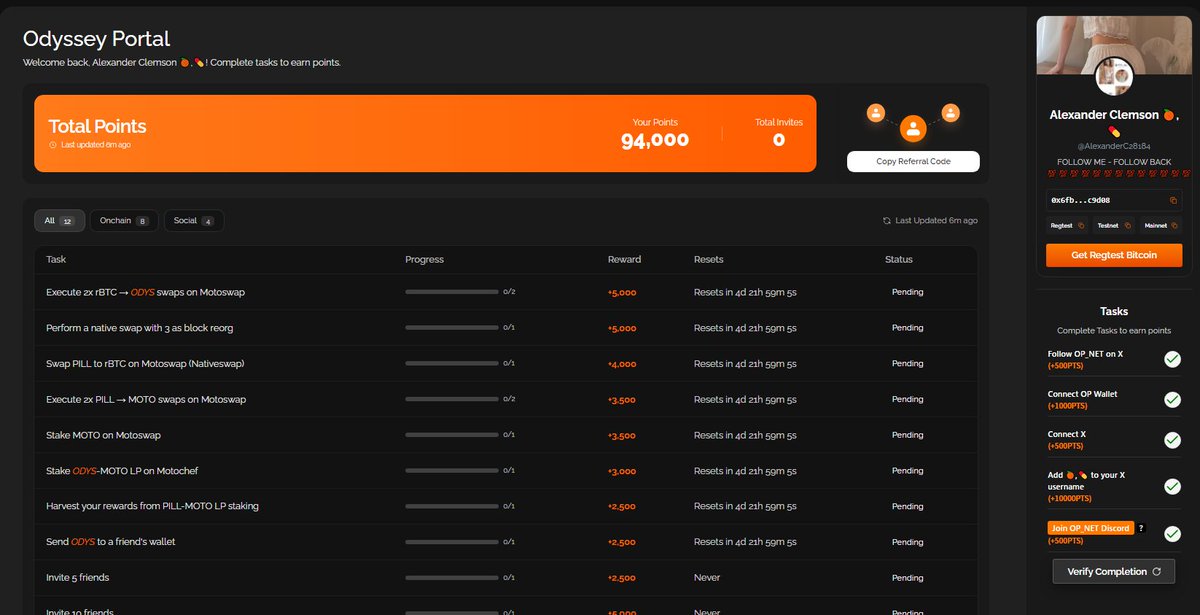Image resolution: width=1200 pixels, height=615 pixels.
Task: Click the left user icon above Copy Referral Code
Action: [x=875, y=113]
